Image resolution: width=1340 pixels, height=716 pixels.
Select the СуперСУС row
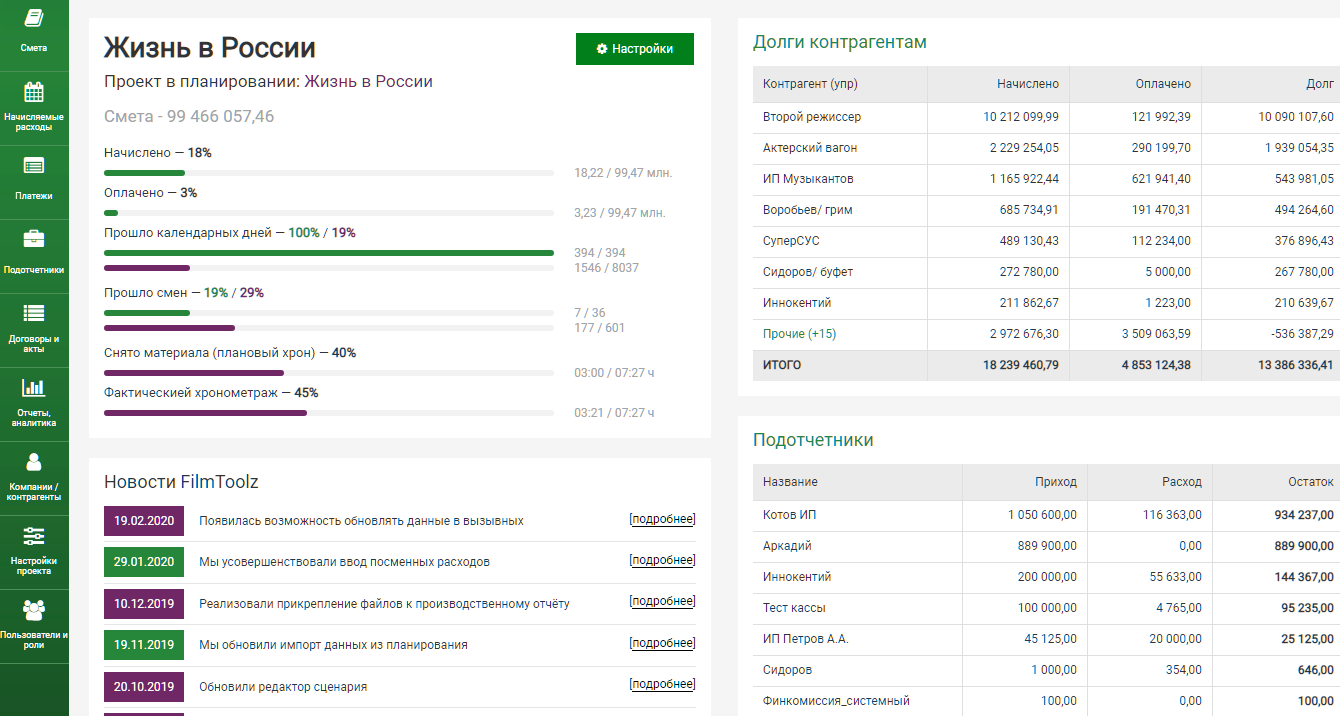tap(1046, 241)
